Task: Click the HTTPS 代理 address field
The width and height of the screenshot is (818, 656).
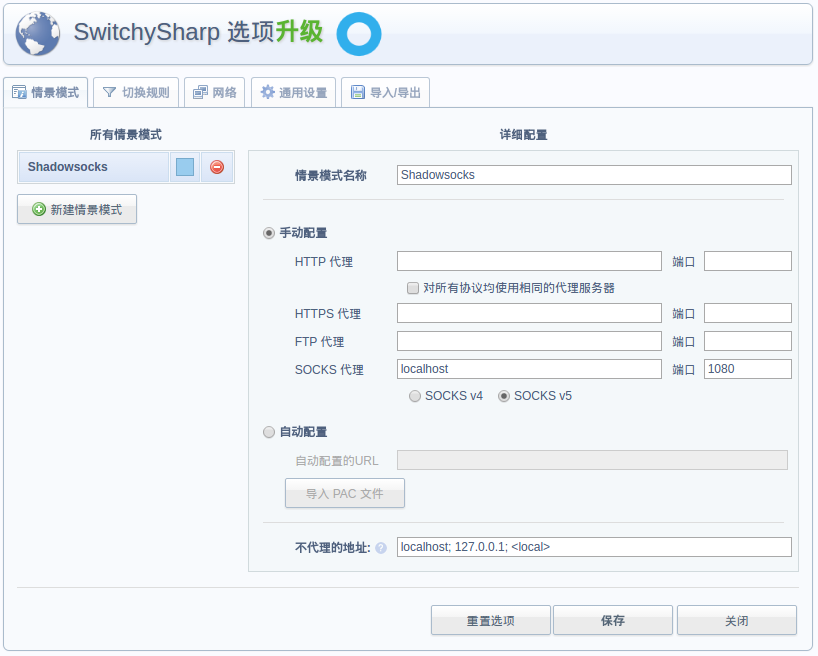Action: click(529, 313)
